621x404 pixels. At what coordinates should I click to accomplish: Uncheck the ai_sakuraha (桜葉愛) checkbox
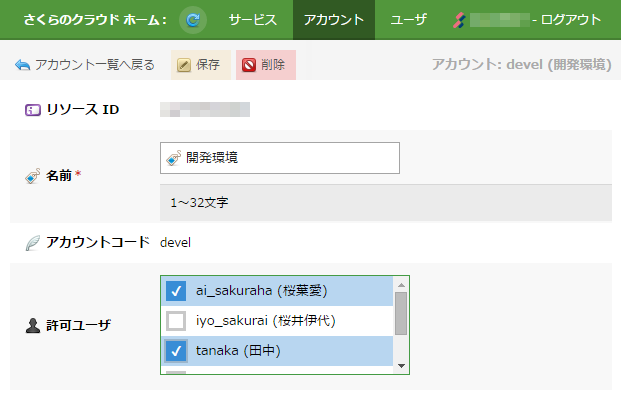coord(176,291)
